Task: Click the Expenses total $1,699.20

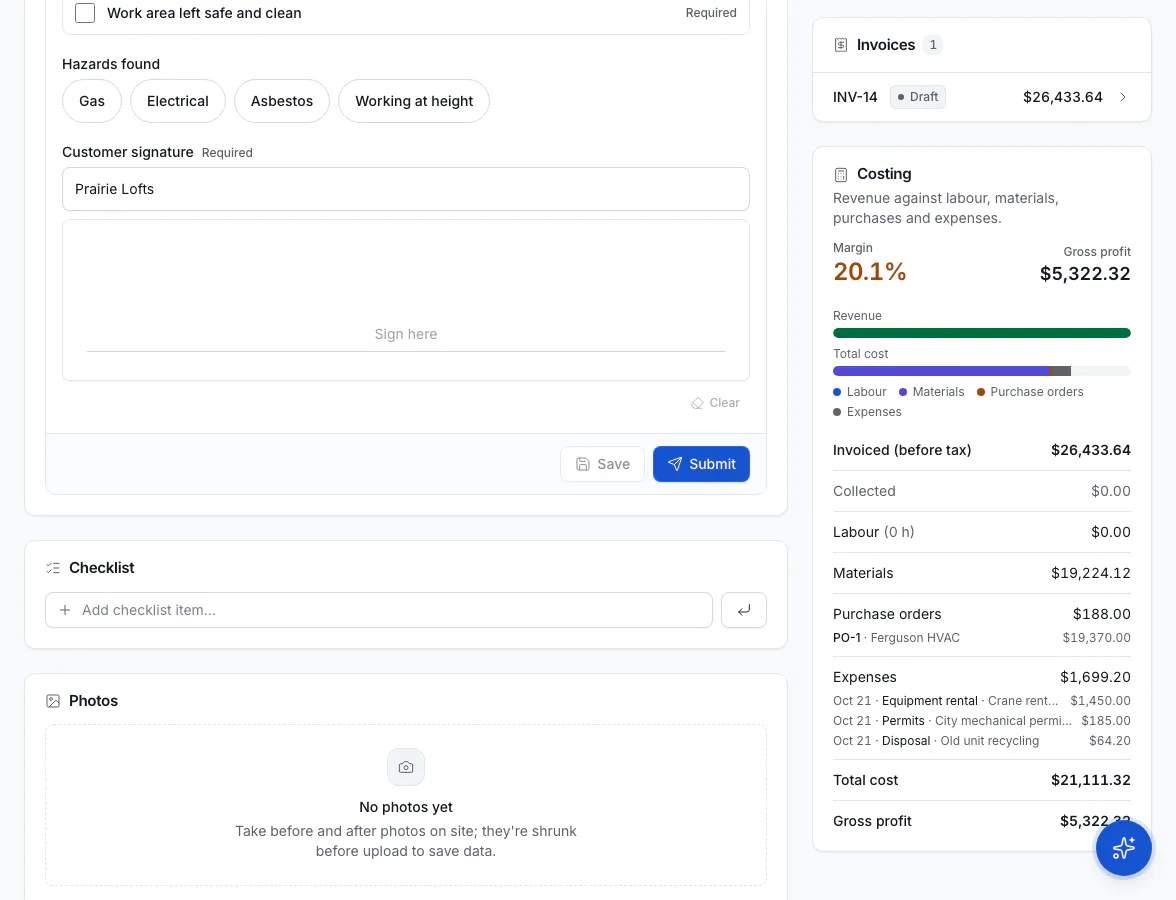Action: point(1095,677)
